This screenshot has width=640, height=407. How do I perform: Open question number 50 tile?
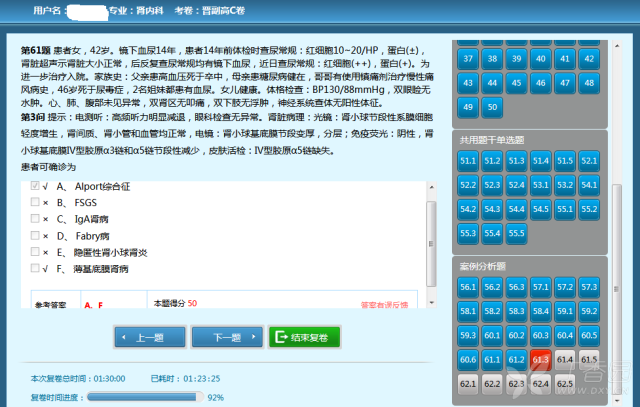pos(492,107)
